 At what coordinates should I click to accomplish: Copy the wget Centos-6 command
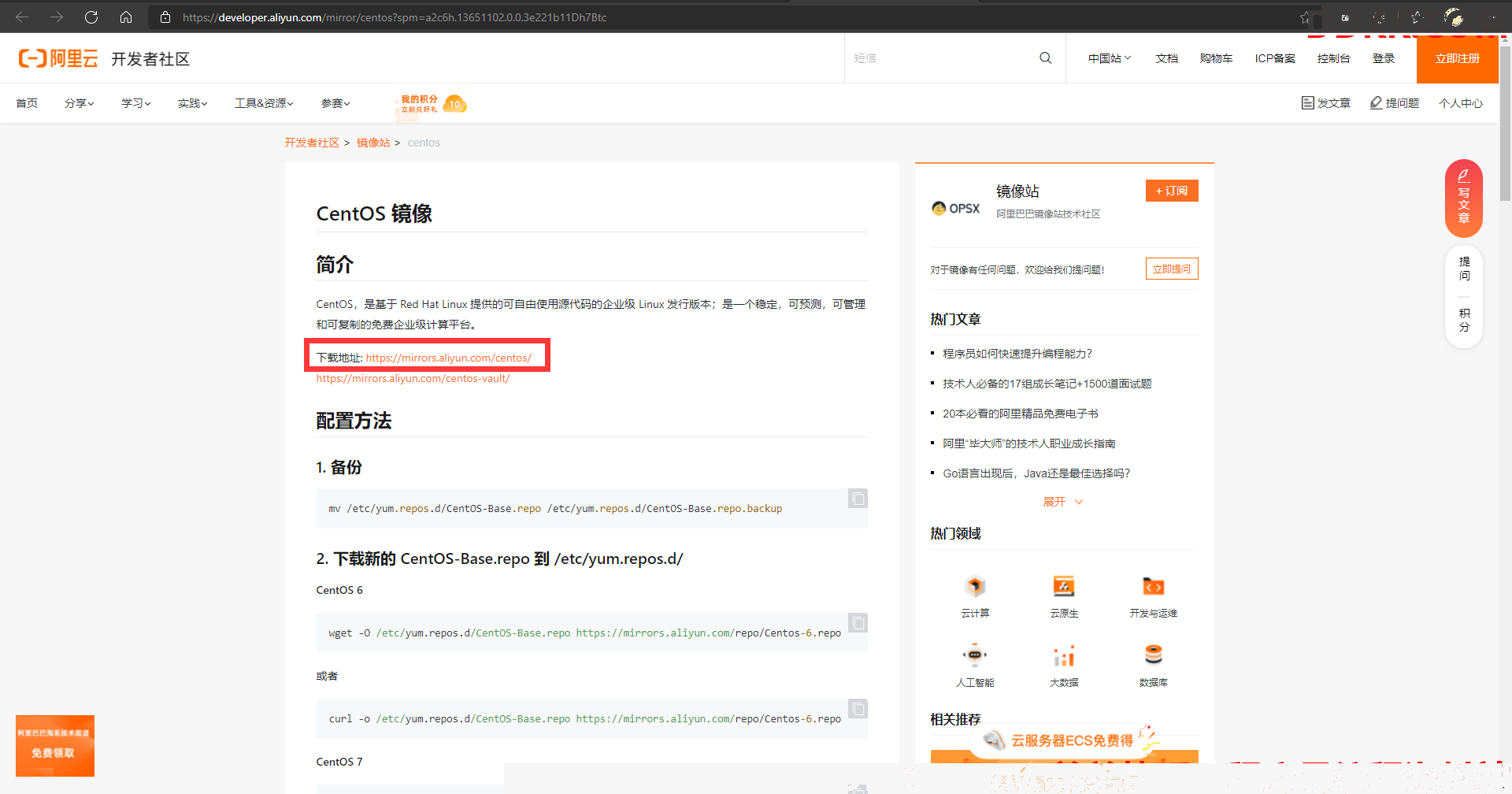pos(858,623)
